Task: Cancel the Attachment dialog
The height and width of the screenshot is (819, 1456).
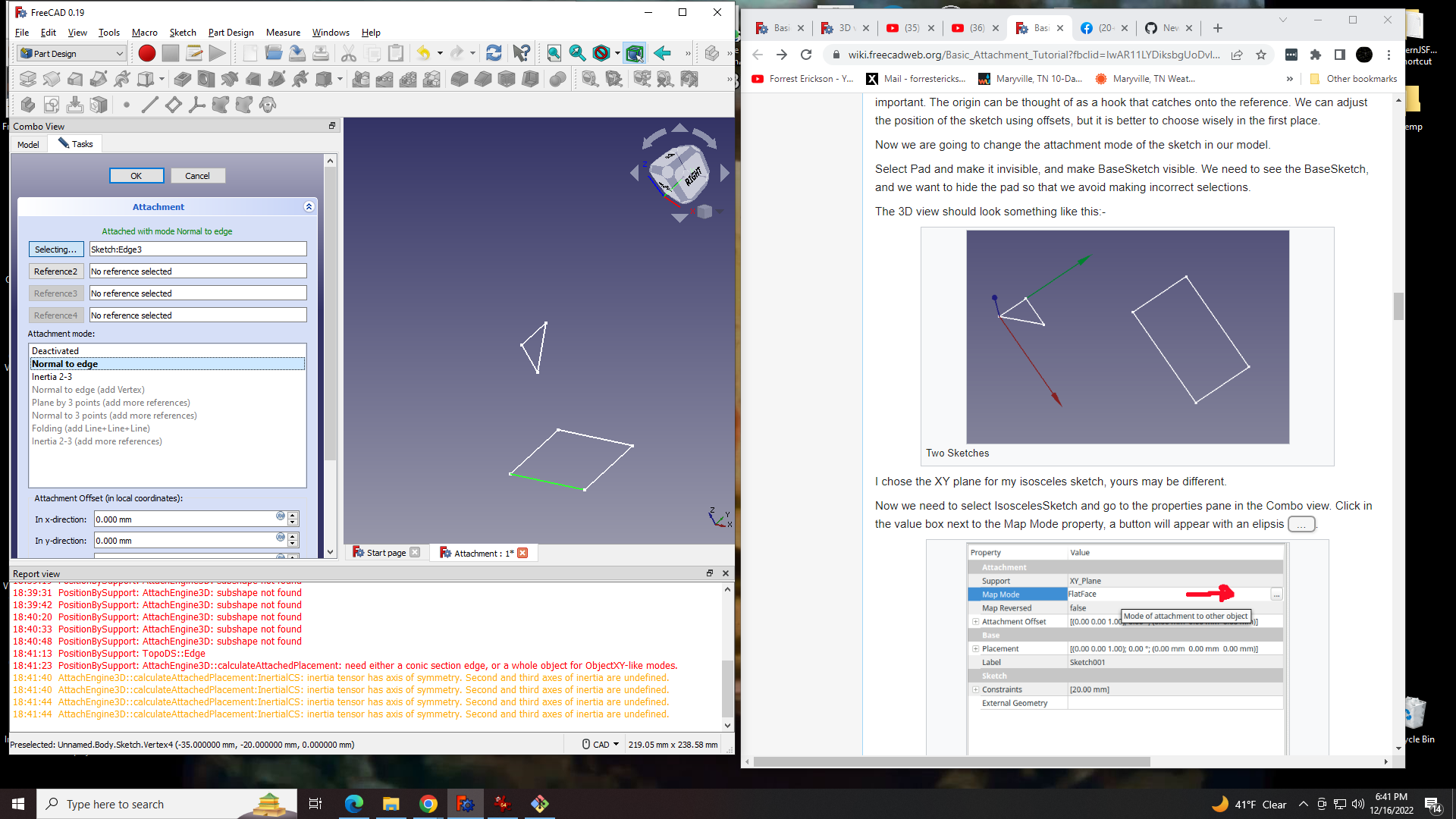Action: pyautogui.click(x=197, y=175)
